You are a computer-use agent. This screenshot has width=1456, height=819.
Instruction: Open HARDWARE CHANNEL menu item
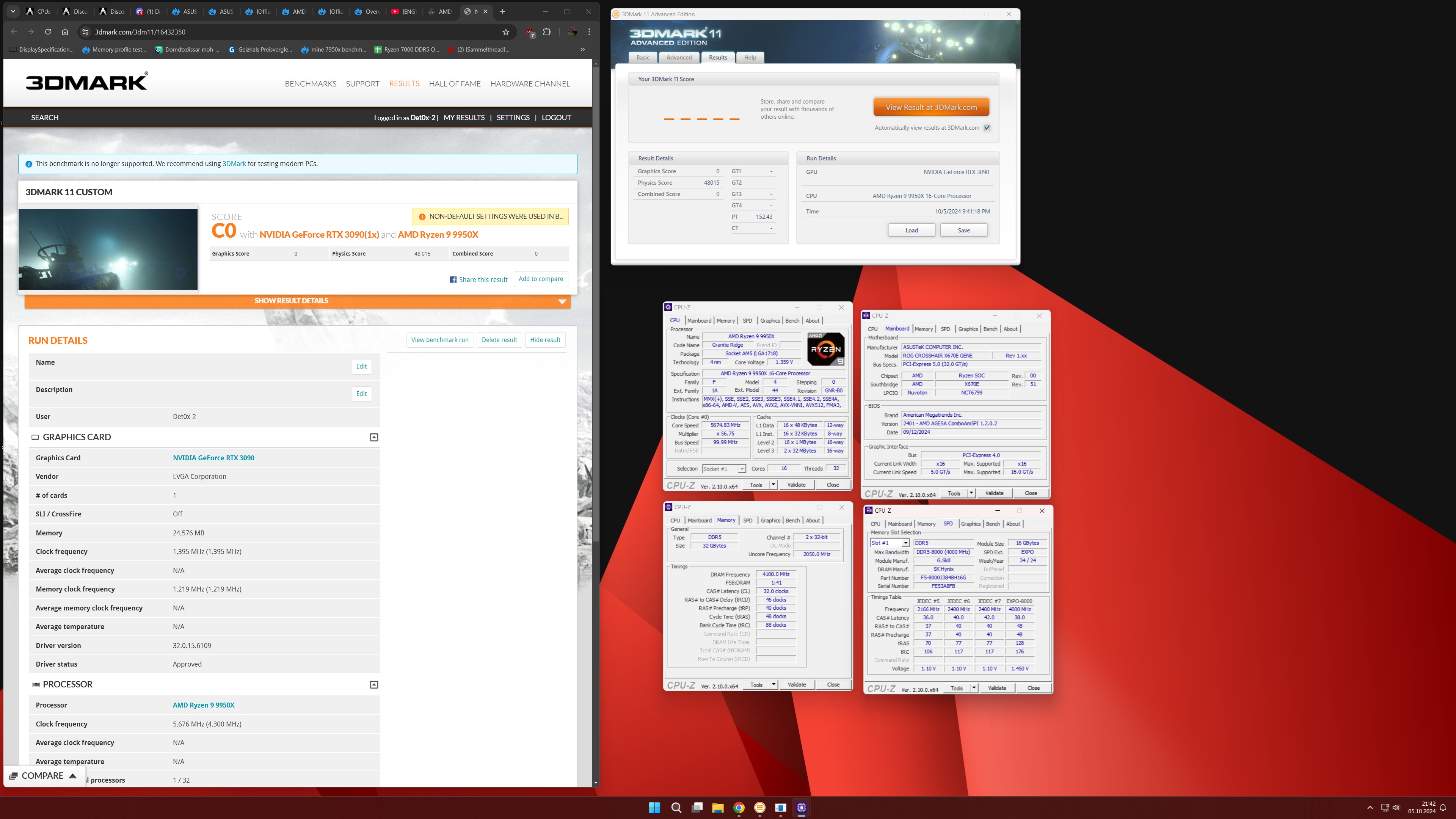click(530, 84)
